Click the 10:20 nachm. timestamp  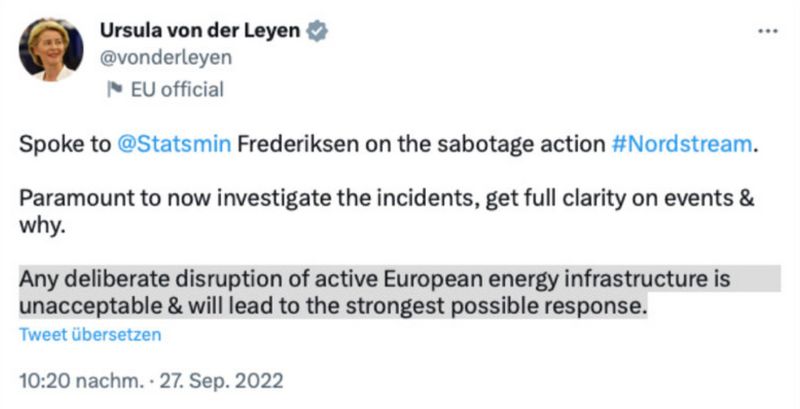(68, 381)
